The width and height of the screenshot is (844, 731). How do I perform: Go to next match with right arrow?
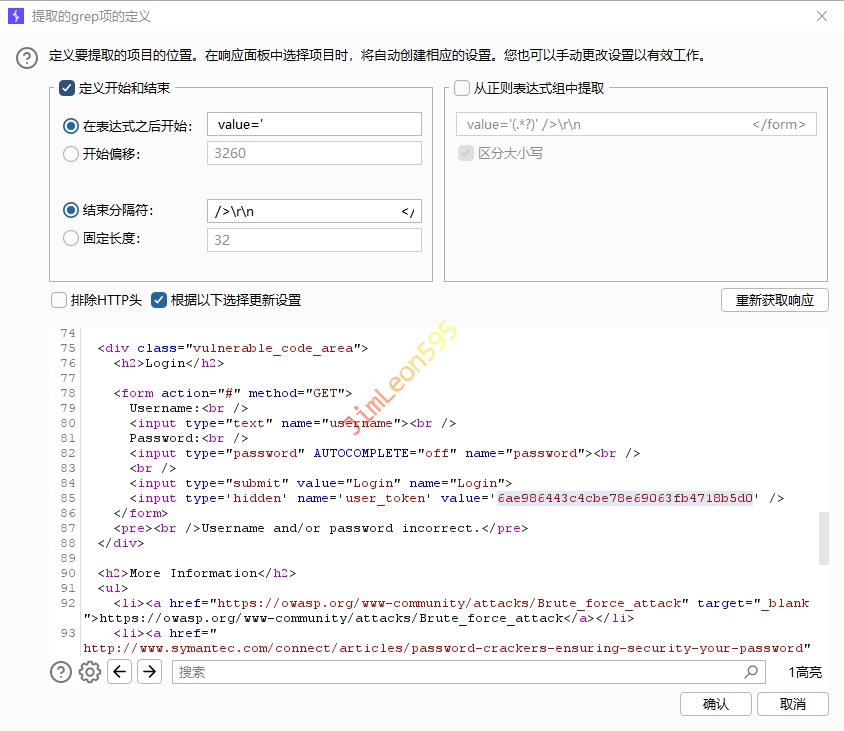tap(149, 672)
